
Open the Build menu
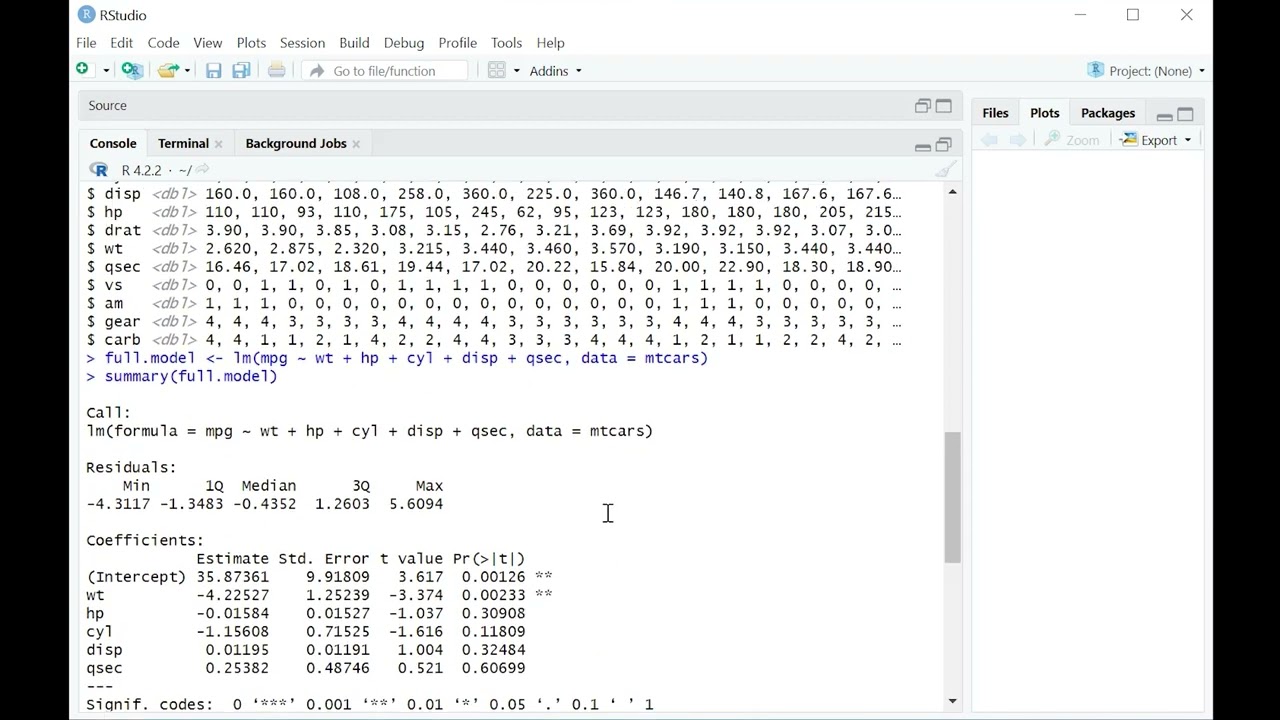click(x=354, y=43)
